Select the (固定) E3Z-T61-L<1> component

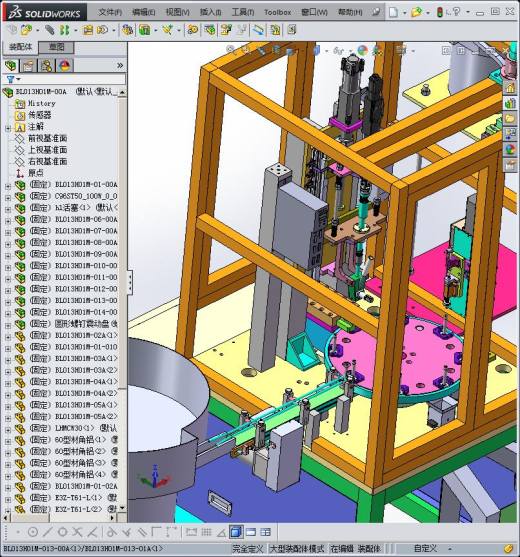tap(74, 498)
